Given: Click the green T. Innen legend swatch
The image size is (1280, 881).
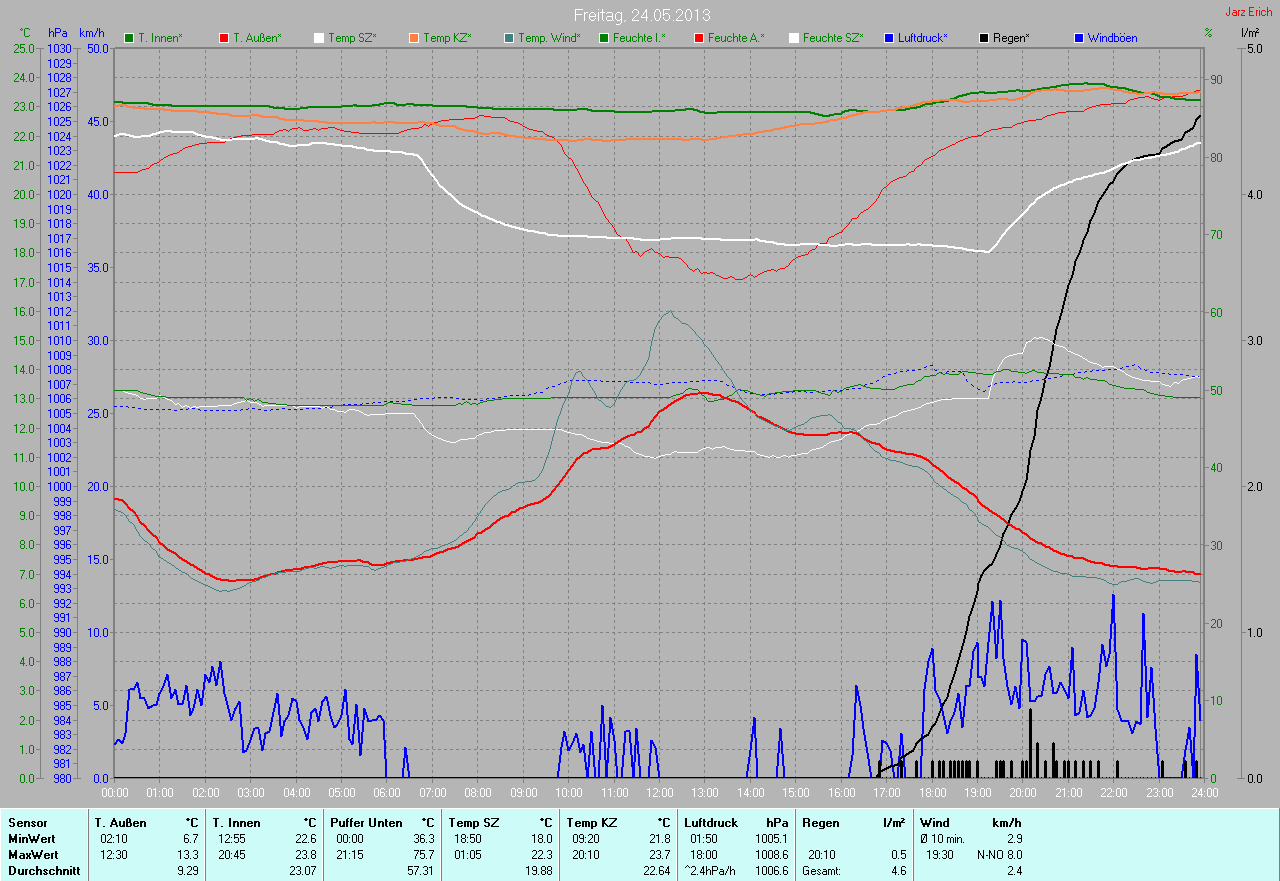Looking at the screenshot, I should pos(129,38).
